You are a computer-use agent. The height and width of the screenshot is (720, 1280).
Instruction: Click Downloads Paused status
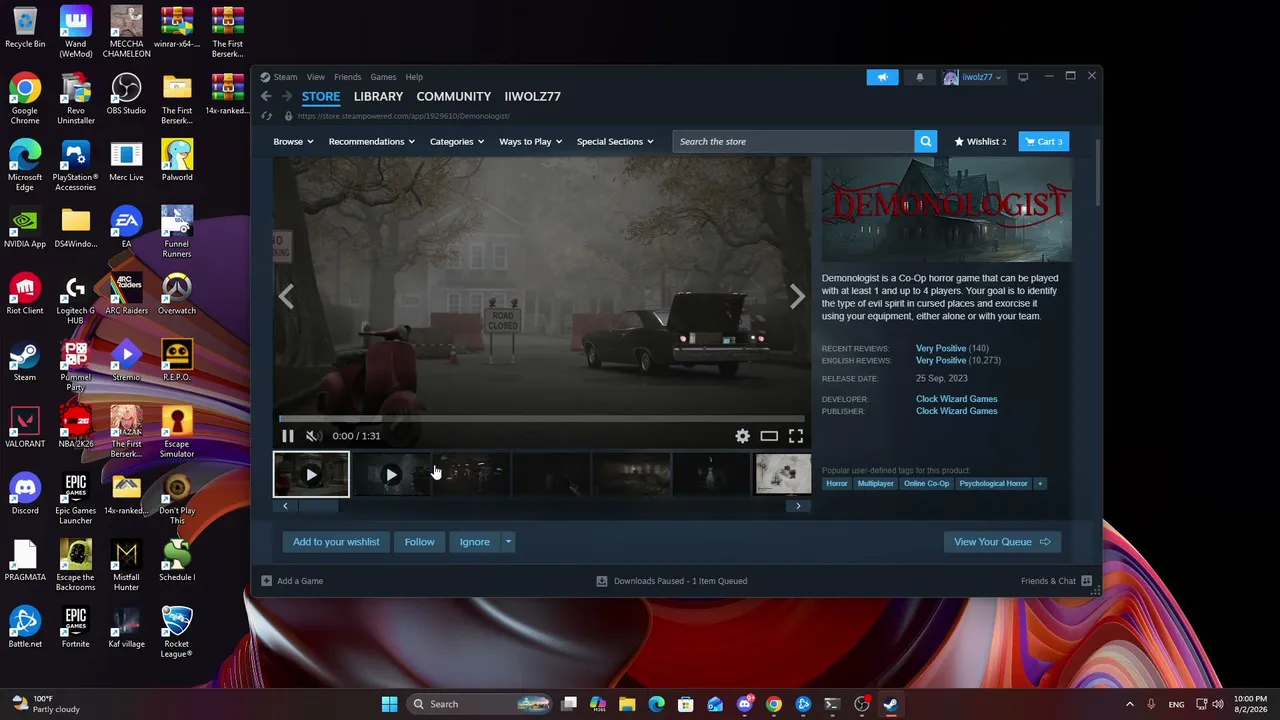tap(672, 581)
